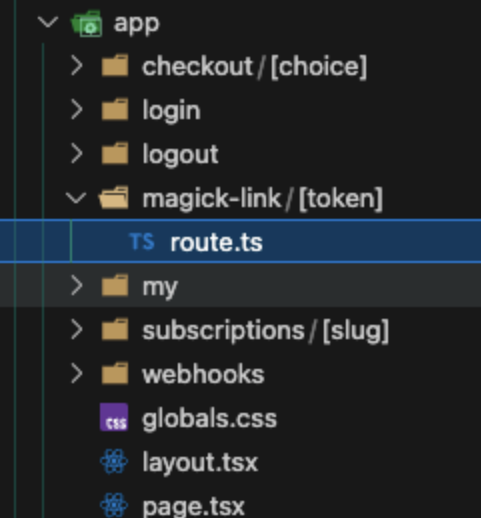This screenshot has width=481, height=518.
Task: Expand the checkout/[choice] folder chevron
Action: pos(77,65)
